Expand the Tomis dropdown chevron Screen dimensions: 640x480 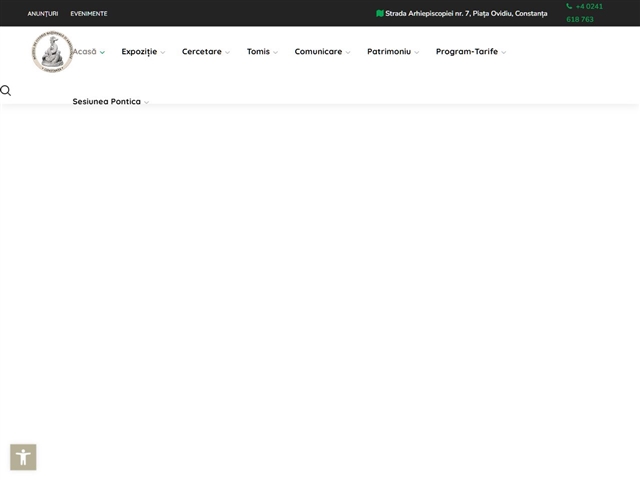[276, 52]
